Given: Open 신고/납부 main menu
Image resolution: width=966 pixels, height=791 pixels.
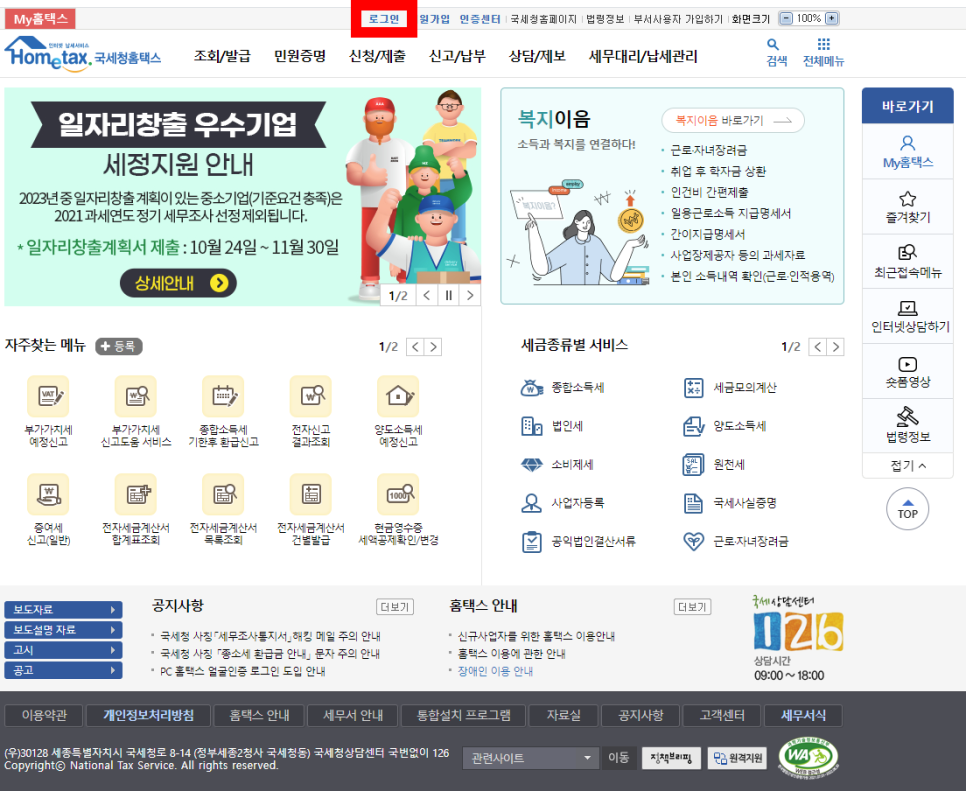Looking at the screenshot, I should (457, 56).
